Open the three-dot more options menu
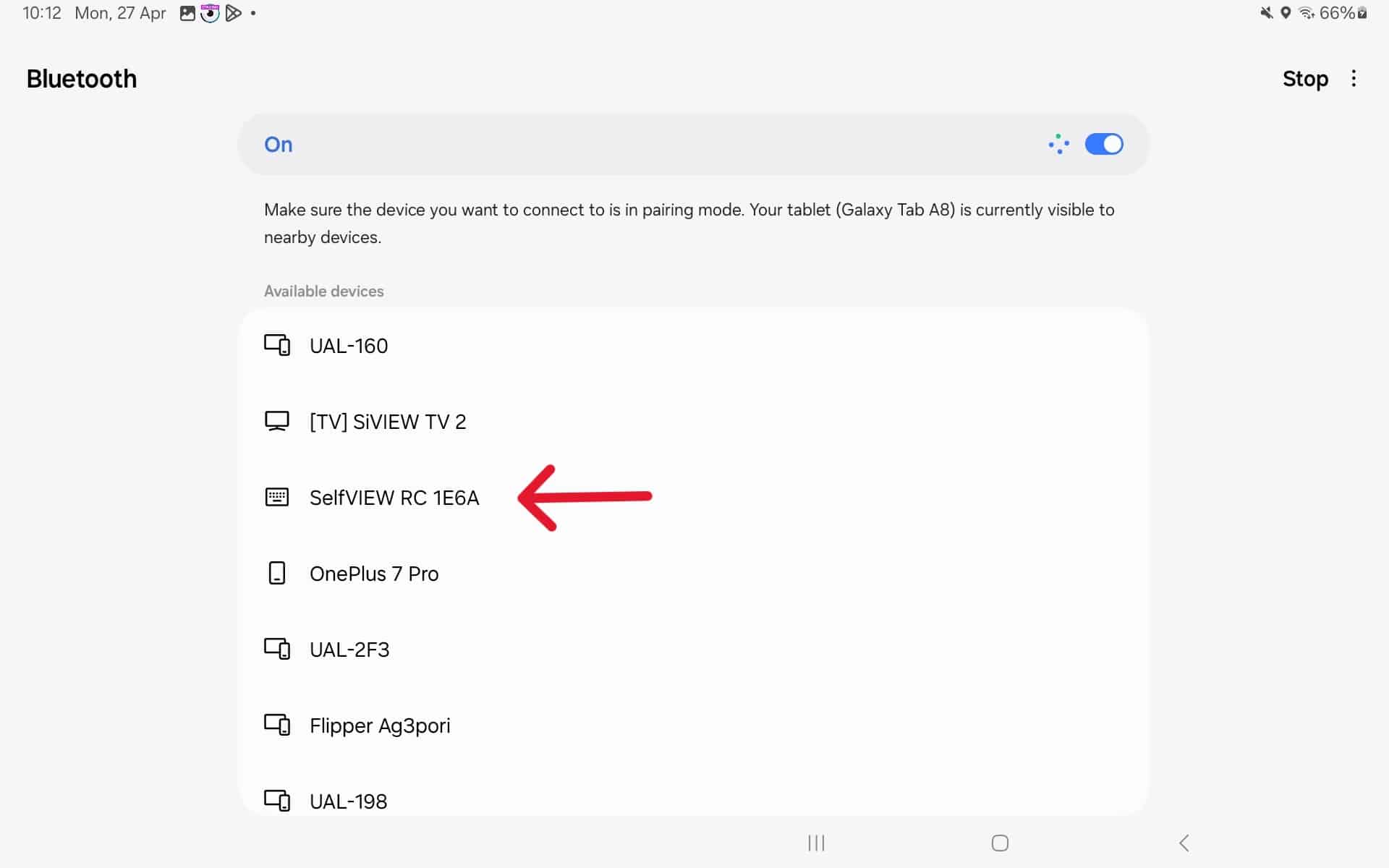 point(1354,78)
